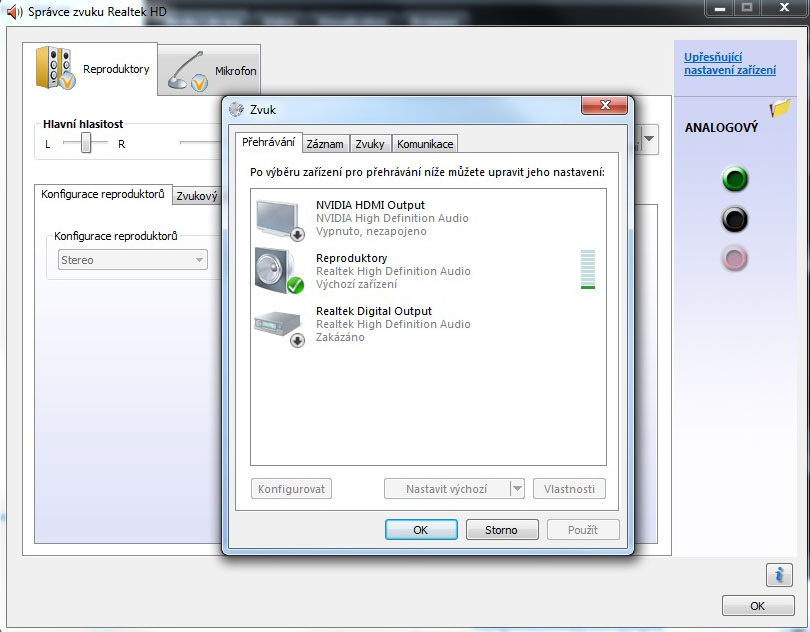Click the Vypnuto, nezapojeno status text
This screenshot has height=632, width=810.
click(371, 232)
